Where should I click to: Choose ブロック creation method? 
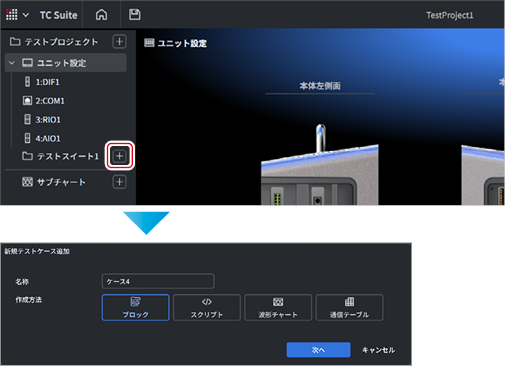tap(136, 307)
